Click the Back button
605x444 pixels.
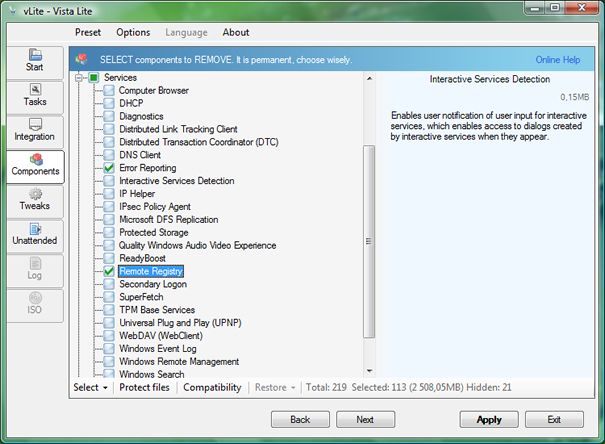[300, 419]
